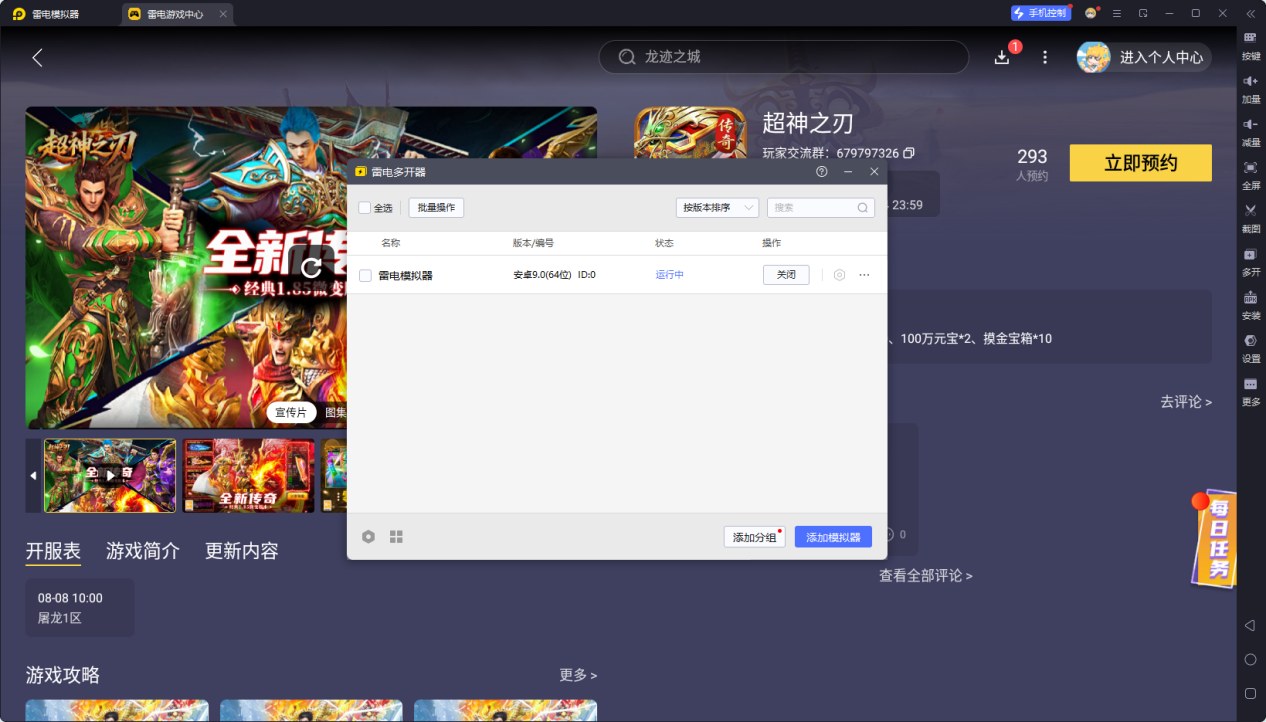
Task: Click the left carousel arrow under the banner
Action: (x=32, y=476)
